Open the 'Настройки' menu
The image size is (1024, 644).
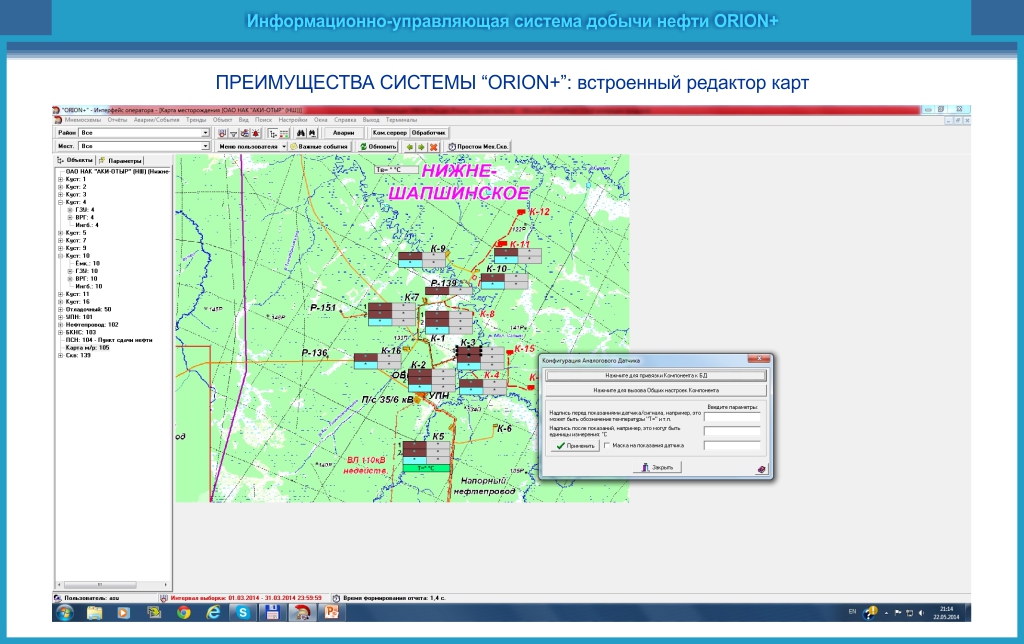[293, 120]
